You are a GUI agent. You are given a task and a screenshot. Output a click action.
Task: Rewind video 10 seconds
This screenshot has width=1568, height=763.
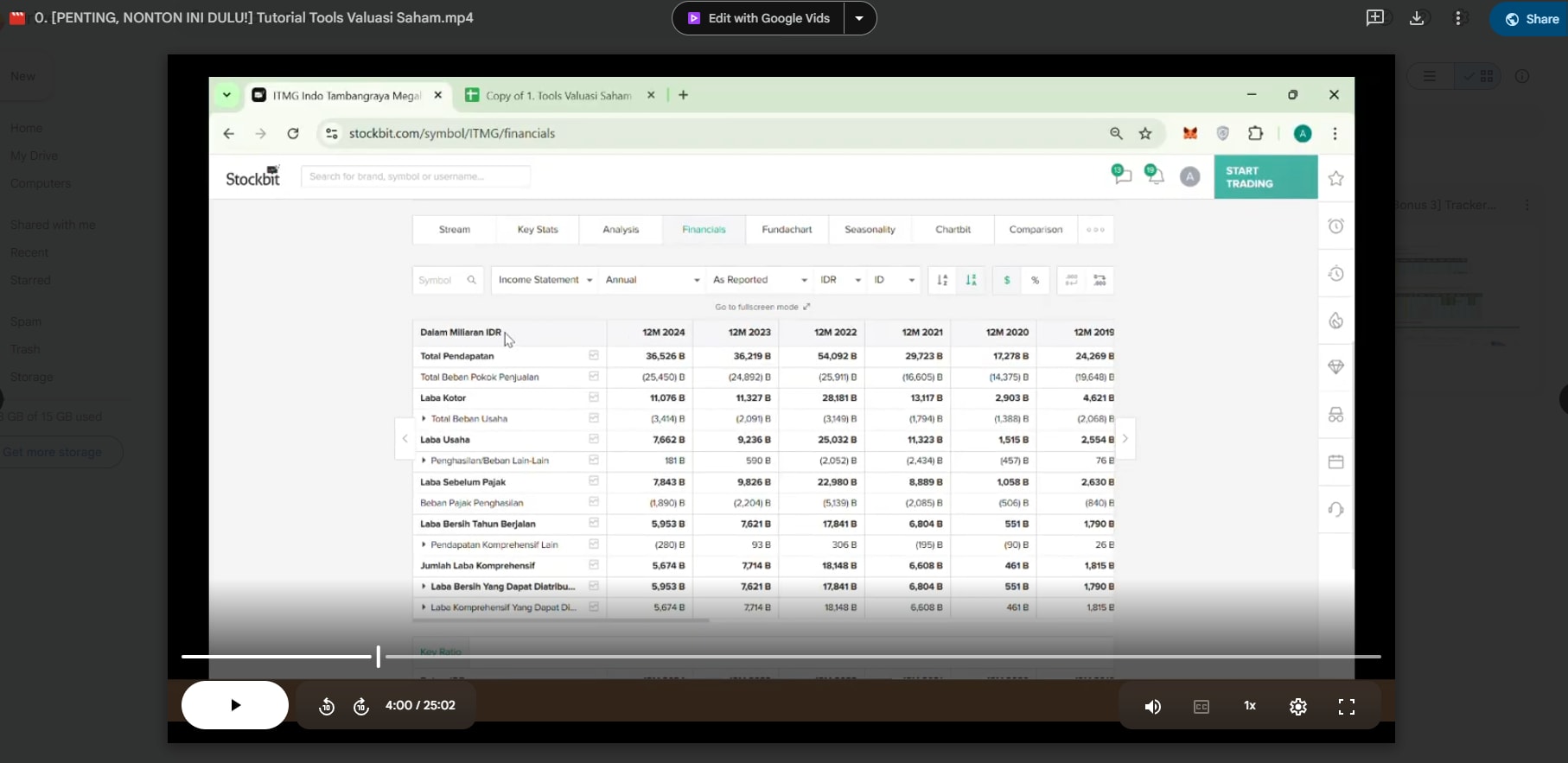coord(327,706)
